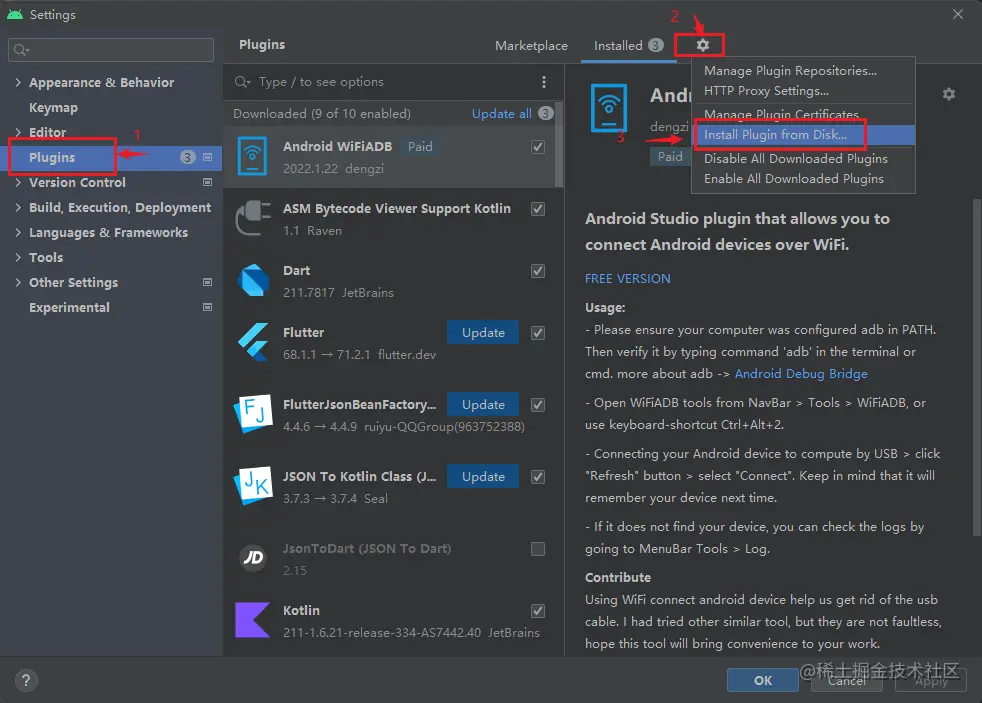Toggle the Flutter plugin checkbox
Viewport: 982px width, 703px height.
point(538,332)
